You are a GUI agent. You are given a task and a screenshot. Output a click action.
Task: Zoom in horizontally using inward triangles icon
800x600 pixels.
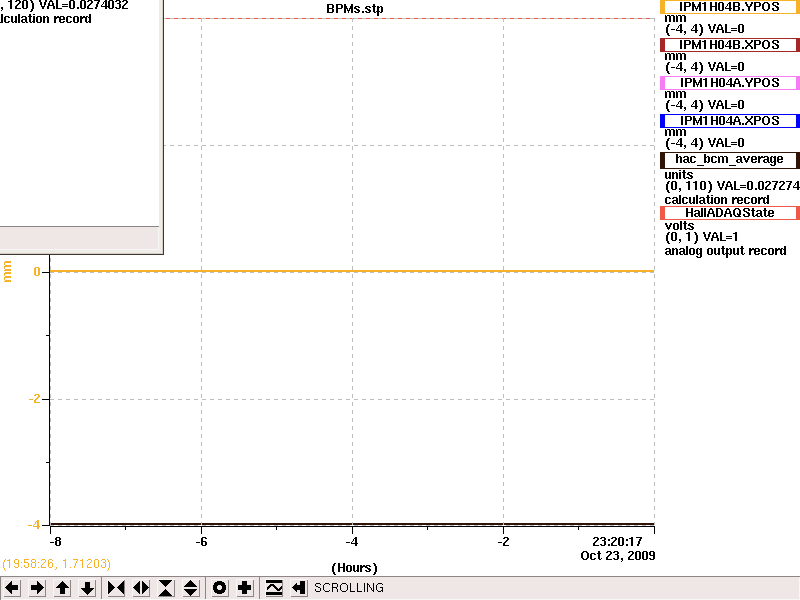(116, 588)
